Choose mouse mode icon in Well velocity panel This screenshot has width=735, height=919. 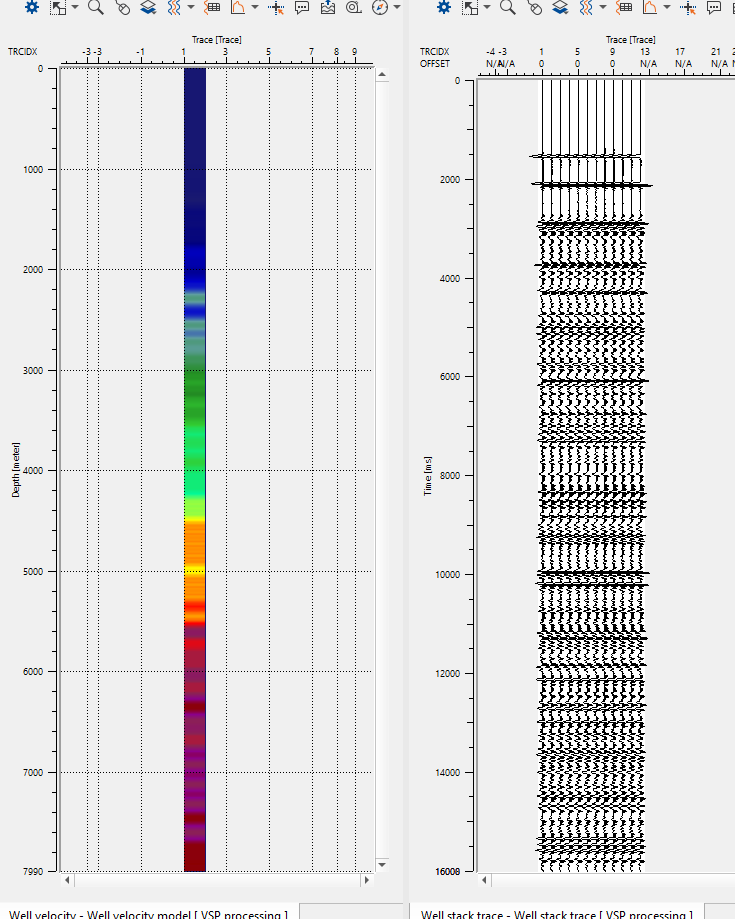click(x=122, y=8)
